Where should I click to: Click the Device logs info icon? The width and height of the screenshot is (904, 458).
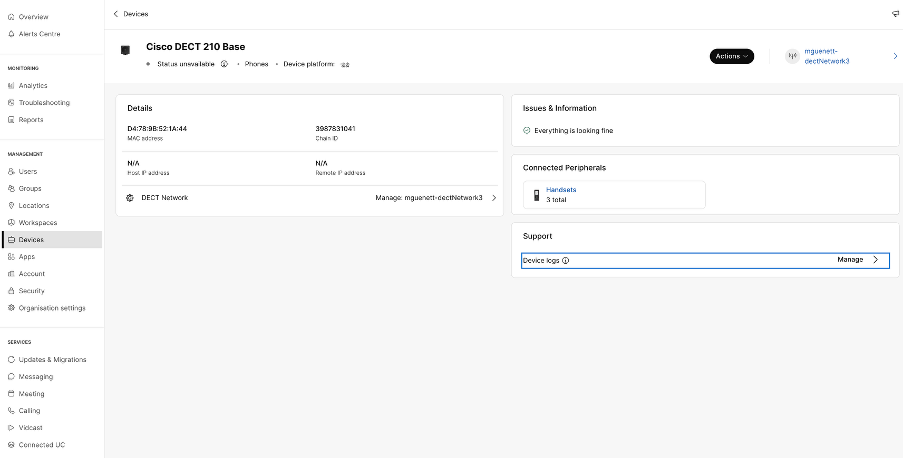(566, 261)
